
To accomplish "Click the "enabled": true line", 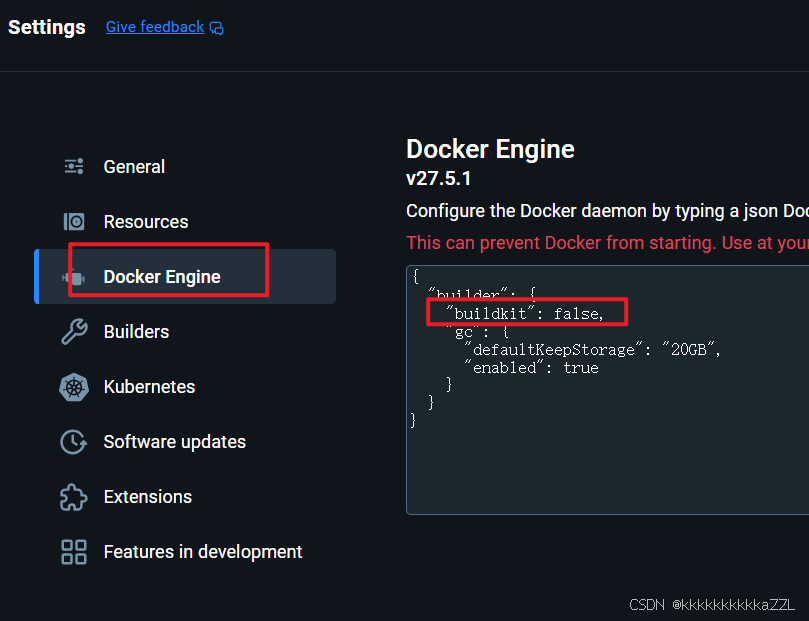I will 531,368.
